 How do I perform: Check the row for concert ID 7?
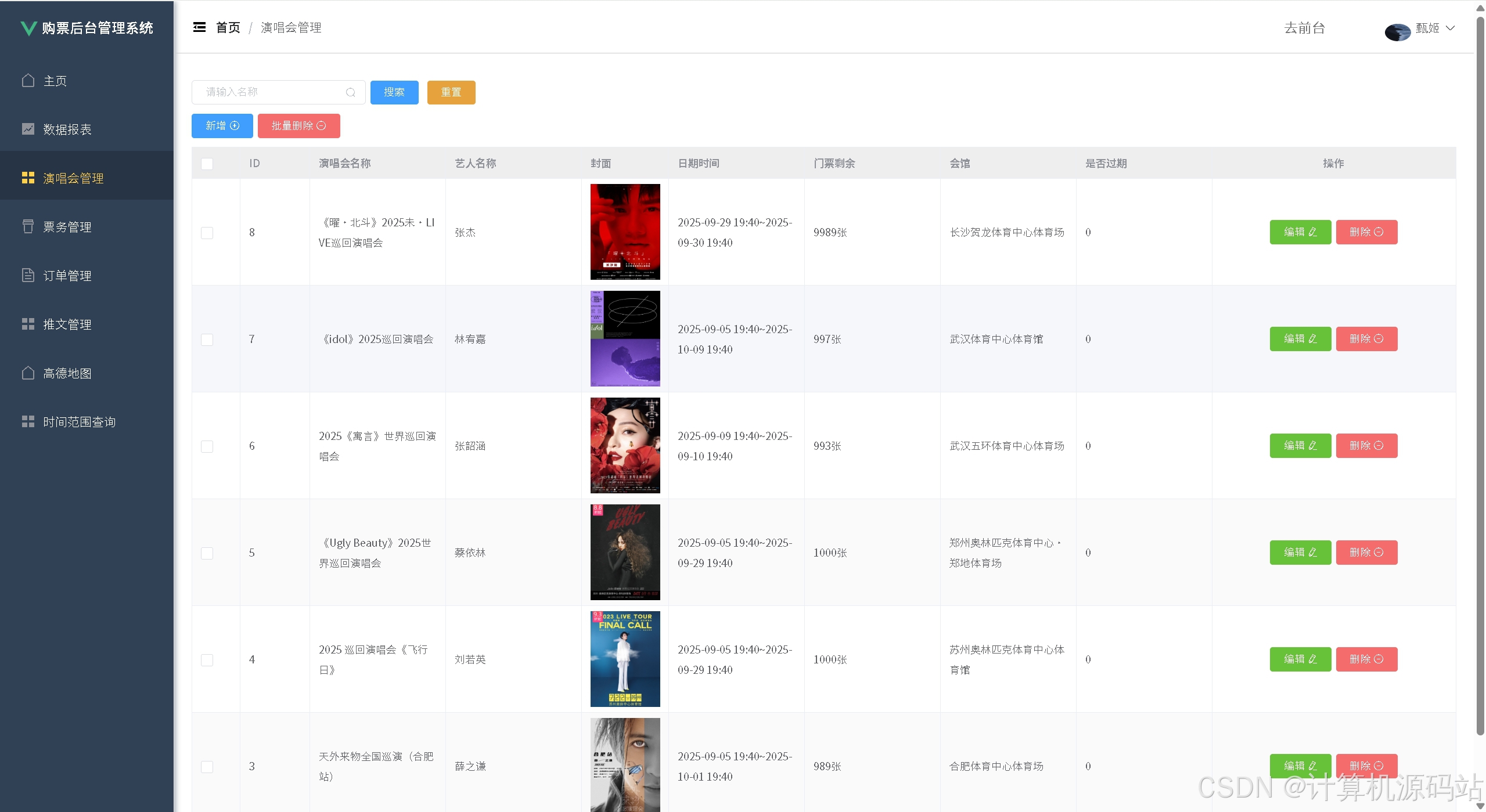coord(207,340)
